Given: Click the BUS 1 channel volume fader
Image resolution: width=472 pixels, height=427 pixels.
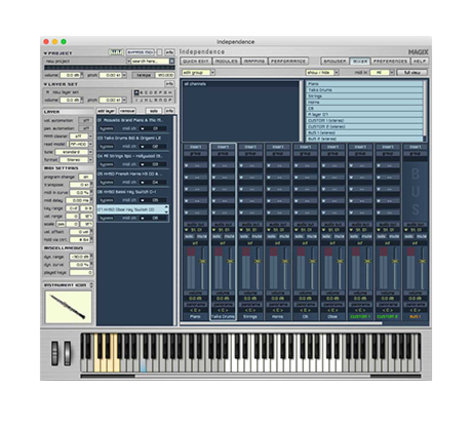Looking at the screenshot, I should click(x=422, y=262).
